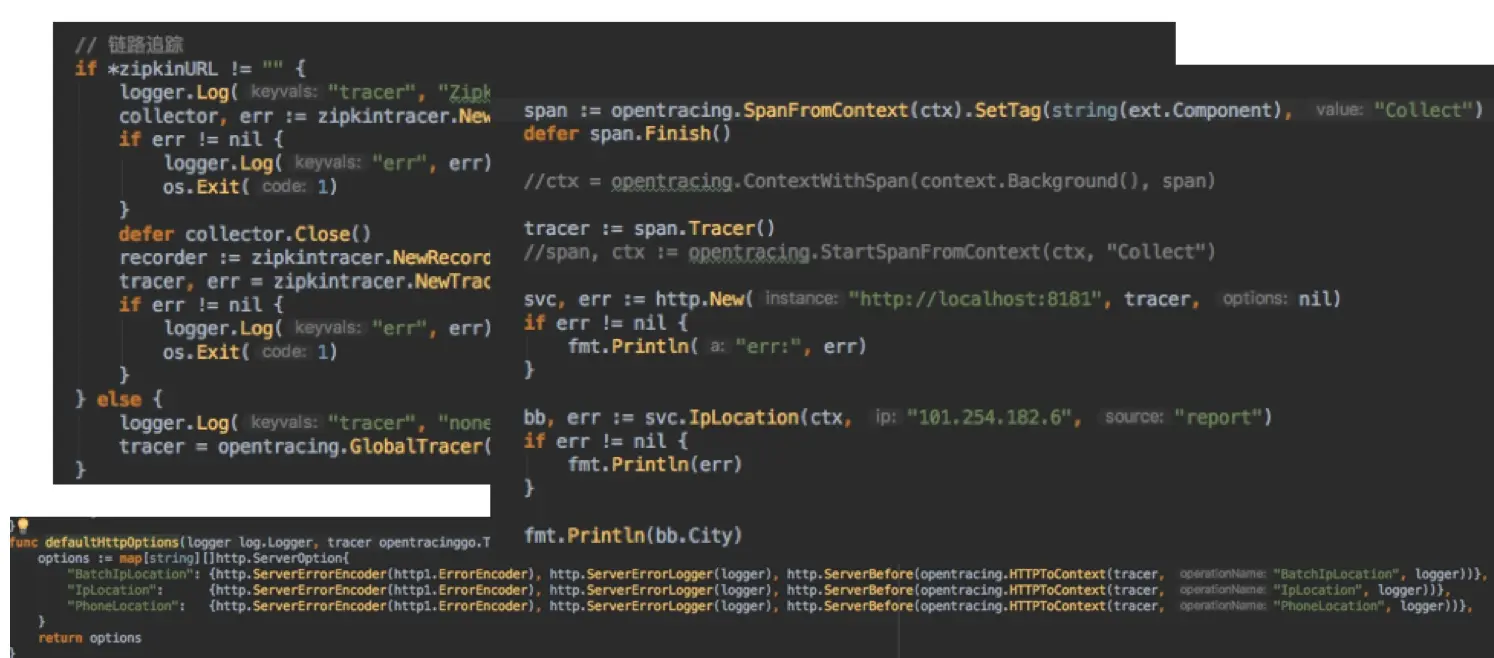Image resolution: width=1494 pixels, height=658 pixels.
Task: Click the "http://localhost:8181" string
Action: coord(974,299)
